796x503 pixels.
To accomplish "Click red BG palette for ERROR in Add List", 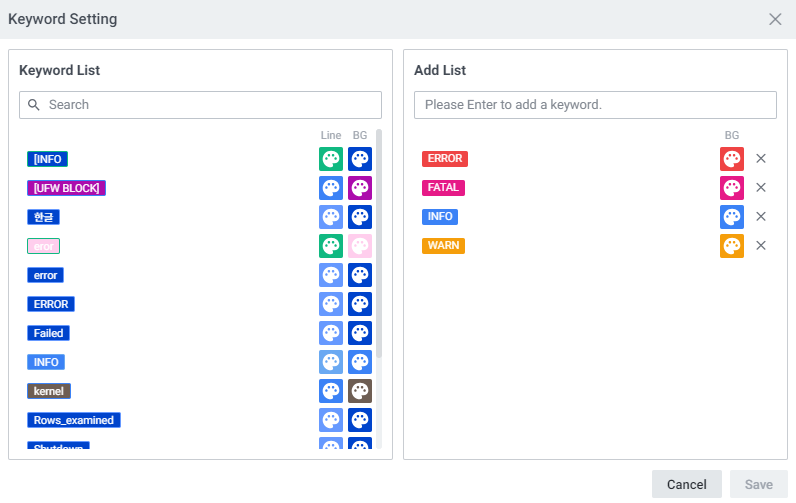I will [x=732, y=159].
